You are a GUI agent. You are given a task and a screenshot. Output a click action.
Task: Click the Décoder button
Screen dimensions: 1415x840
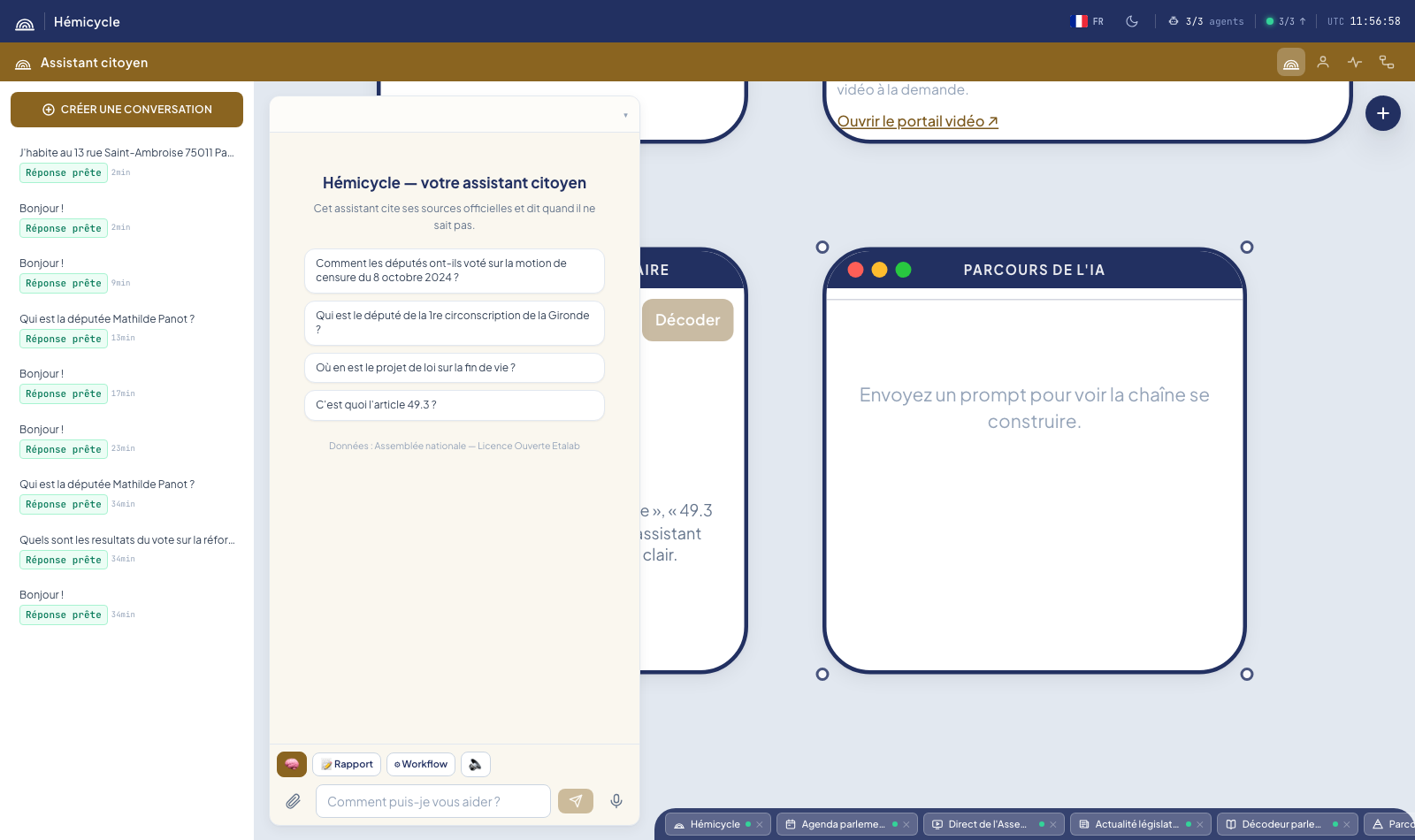click(x=688, y=320)
